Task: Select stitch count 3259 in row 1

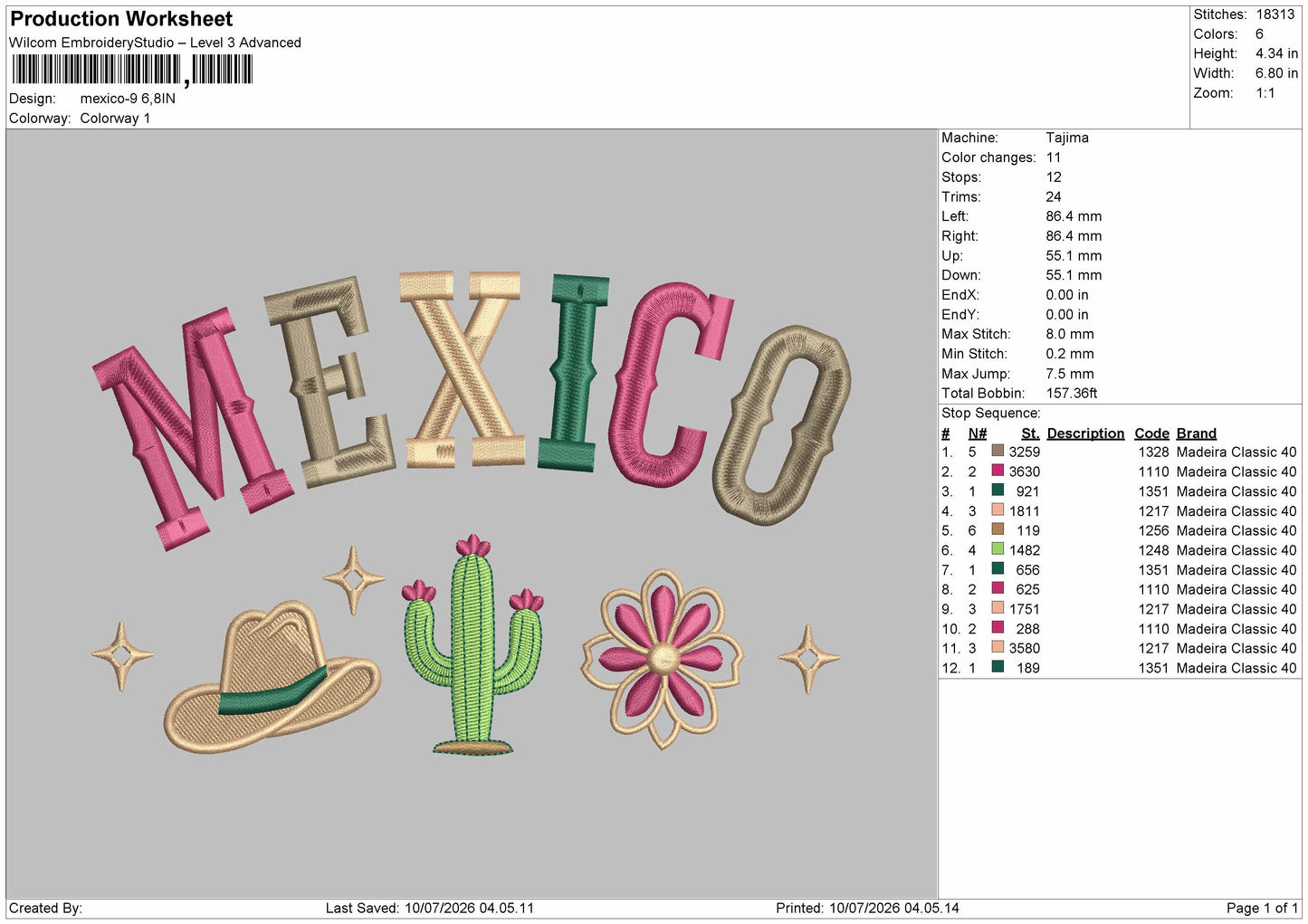Action: 1025,452
